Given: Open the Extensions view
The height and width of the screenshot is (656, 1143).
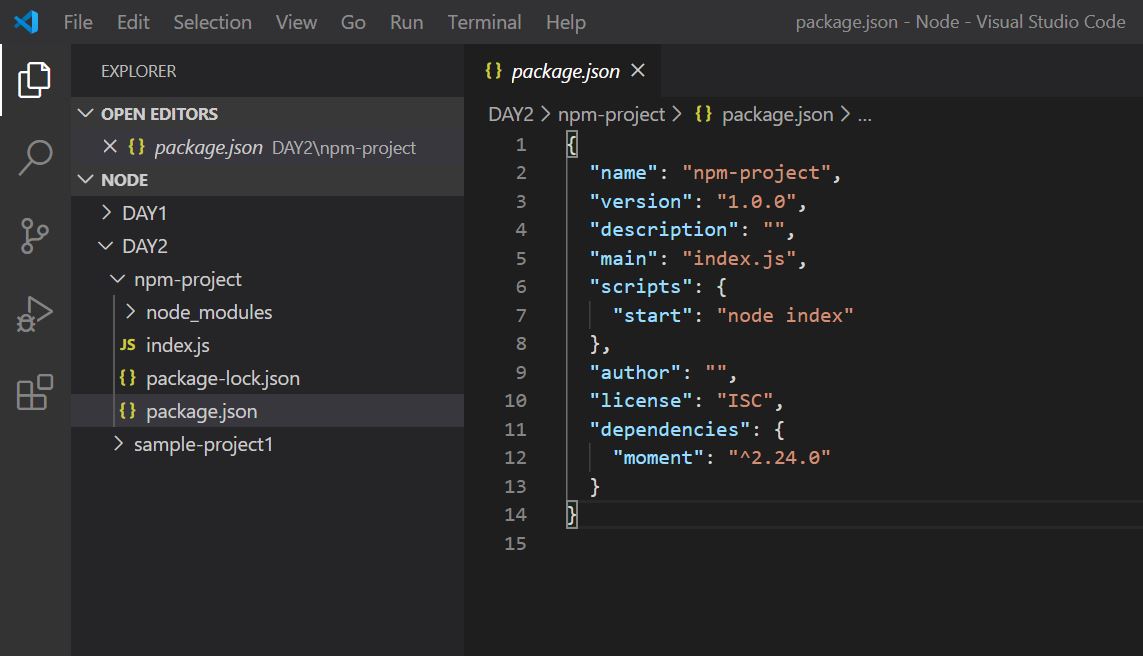Looking at the screenshot, I should tap(34, 392).
